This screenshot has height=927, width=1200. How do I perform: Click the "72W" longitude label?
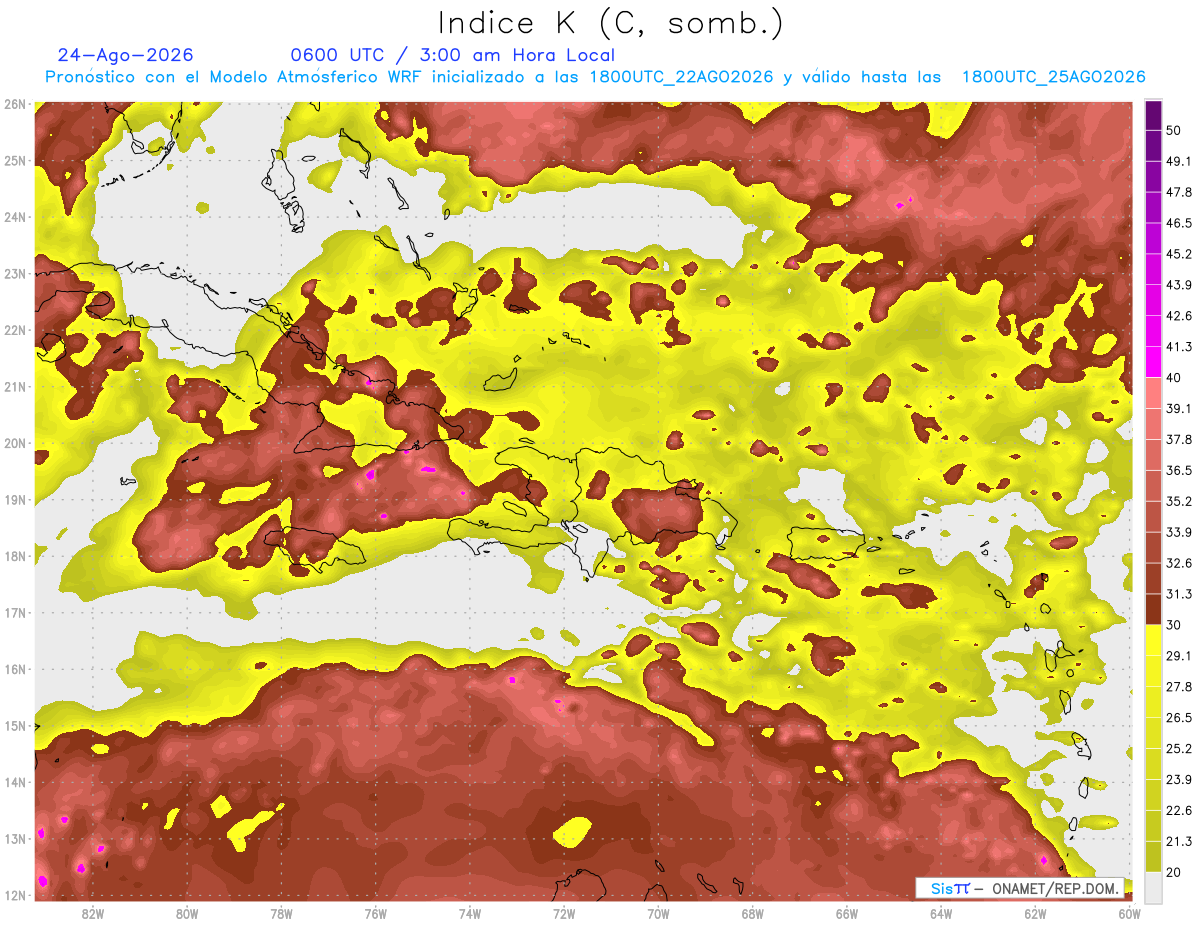[564, 914]
